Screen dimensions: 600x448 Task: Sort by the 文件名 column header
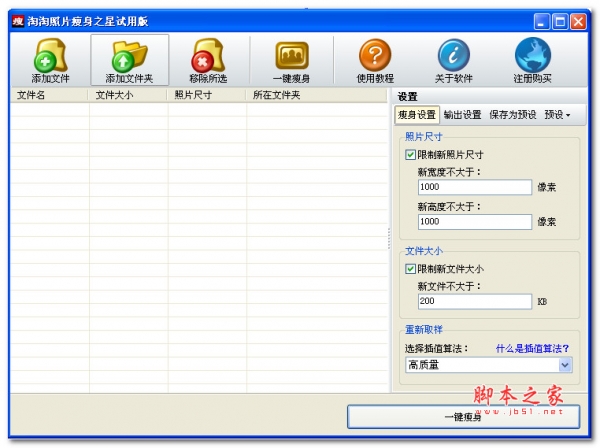49,95
